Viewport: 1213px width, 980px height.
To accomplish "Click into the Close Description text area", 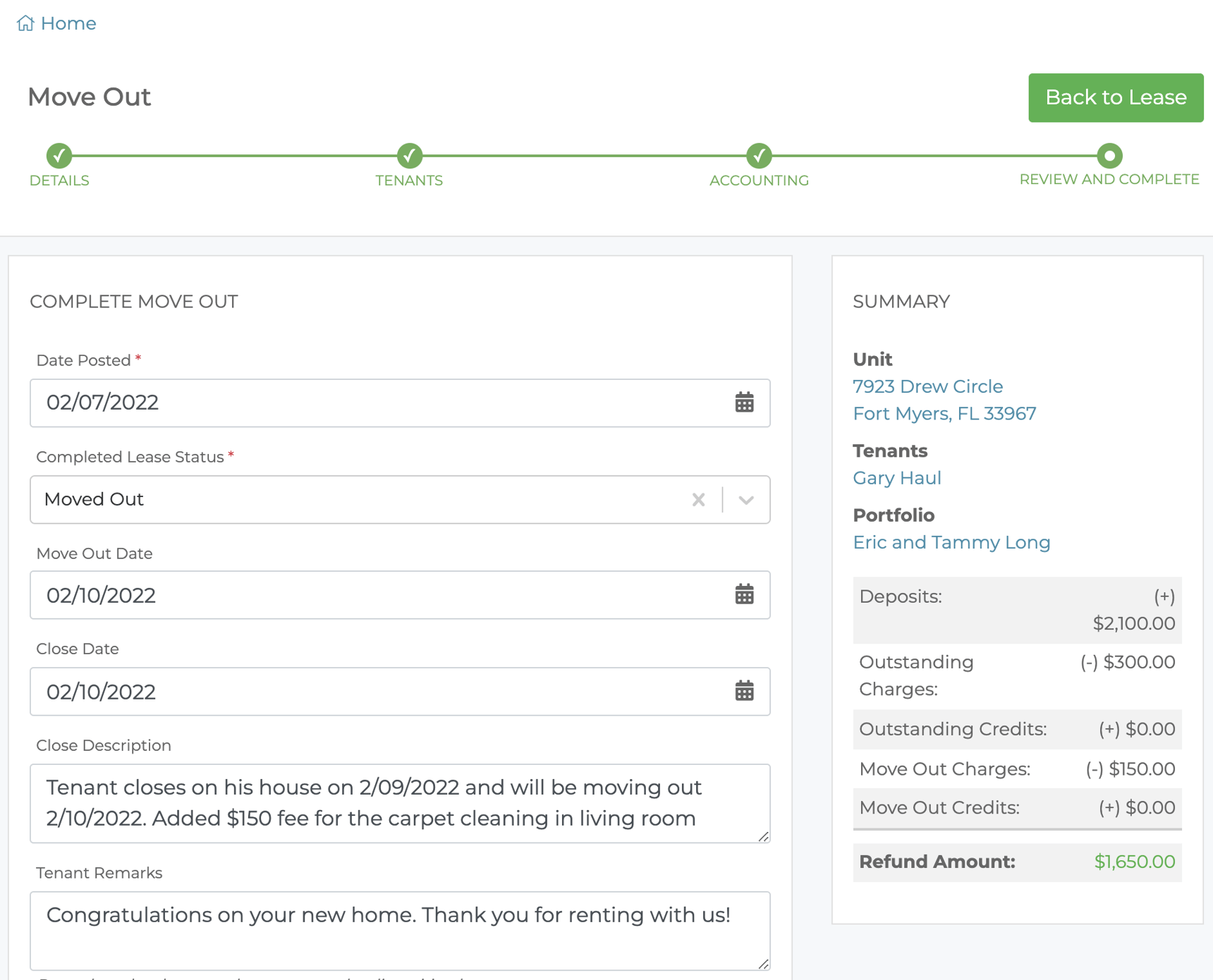I will pos(399,803).
